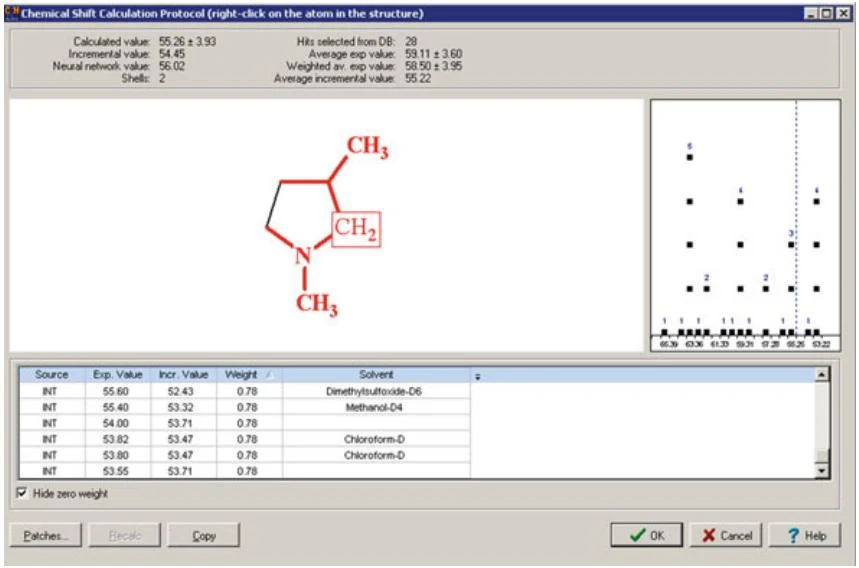
Task: Click the Dimethylsulfoxide-D6 solvent cell
Action: pos(376,391)
